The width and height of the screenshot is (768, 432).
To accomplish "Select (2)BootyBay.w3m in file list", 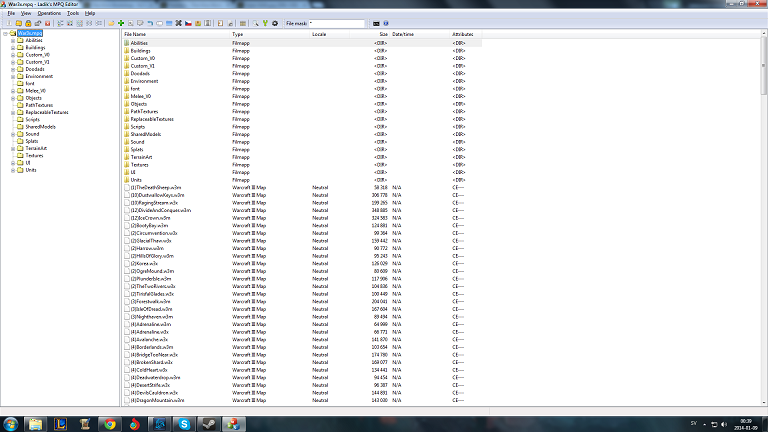I will point(149,226).
